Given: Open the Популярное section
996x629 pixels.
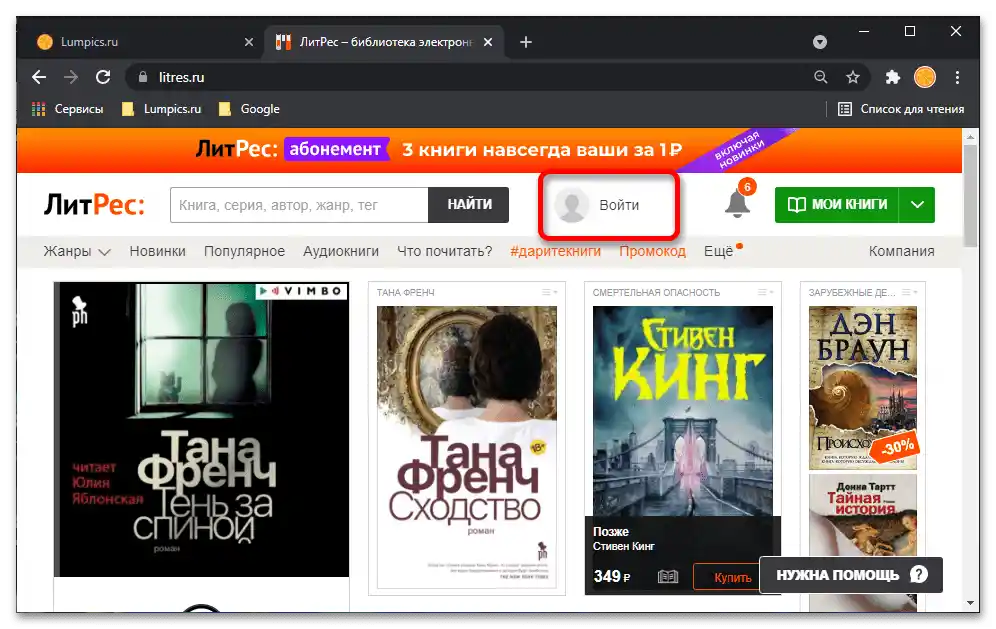Looking at the screenshot, I should 245,252.
